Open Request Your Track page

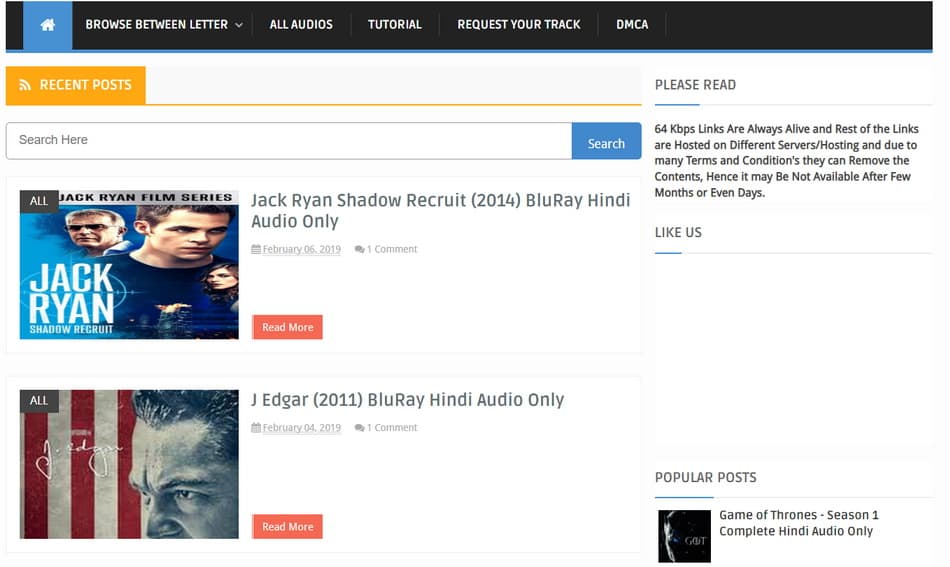pos(518,25)
